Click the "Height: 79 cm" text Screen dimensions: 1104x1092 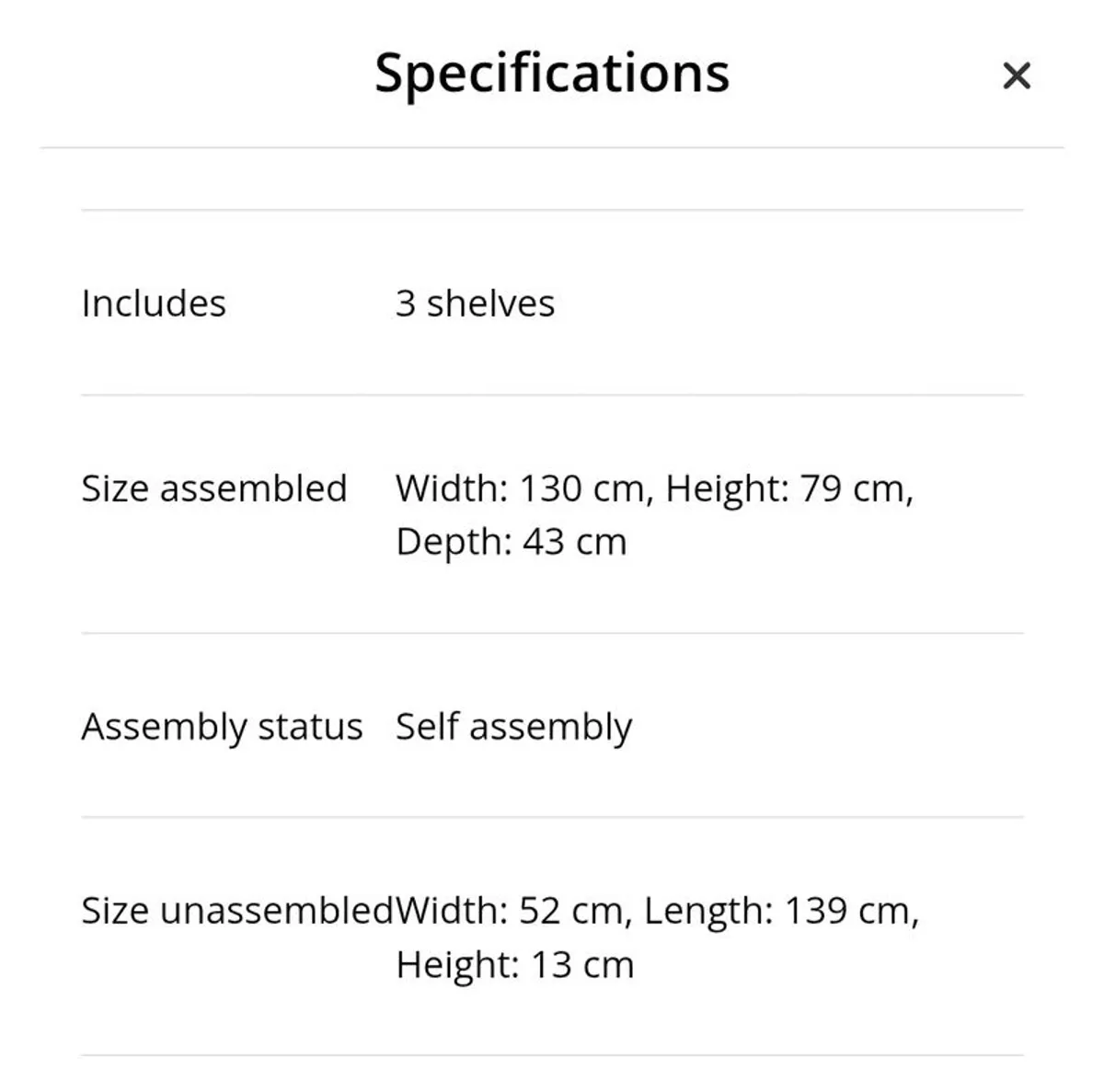(x=788, y=489)
